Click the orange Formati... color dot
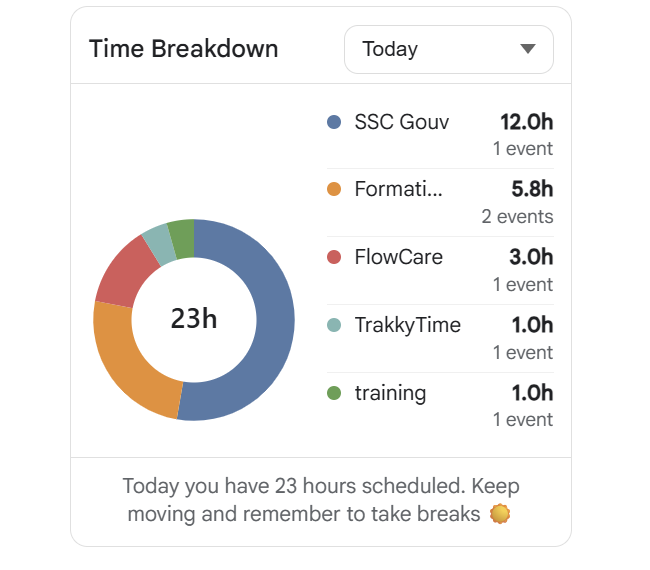This screenshot has width=650, height=570. pos(334,189)
